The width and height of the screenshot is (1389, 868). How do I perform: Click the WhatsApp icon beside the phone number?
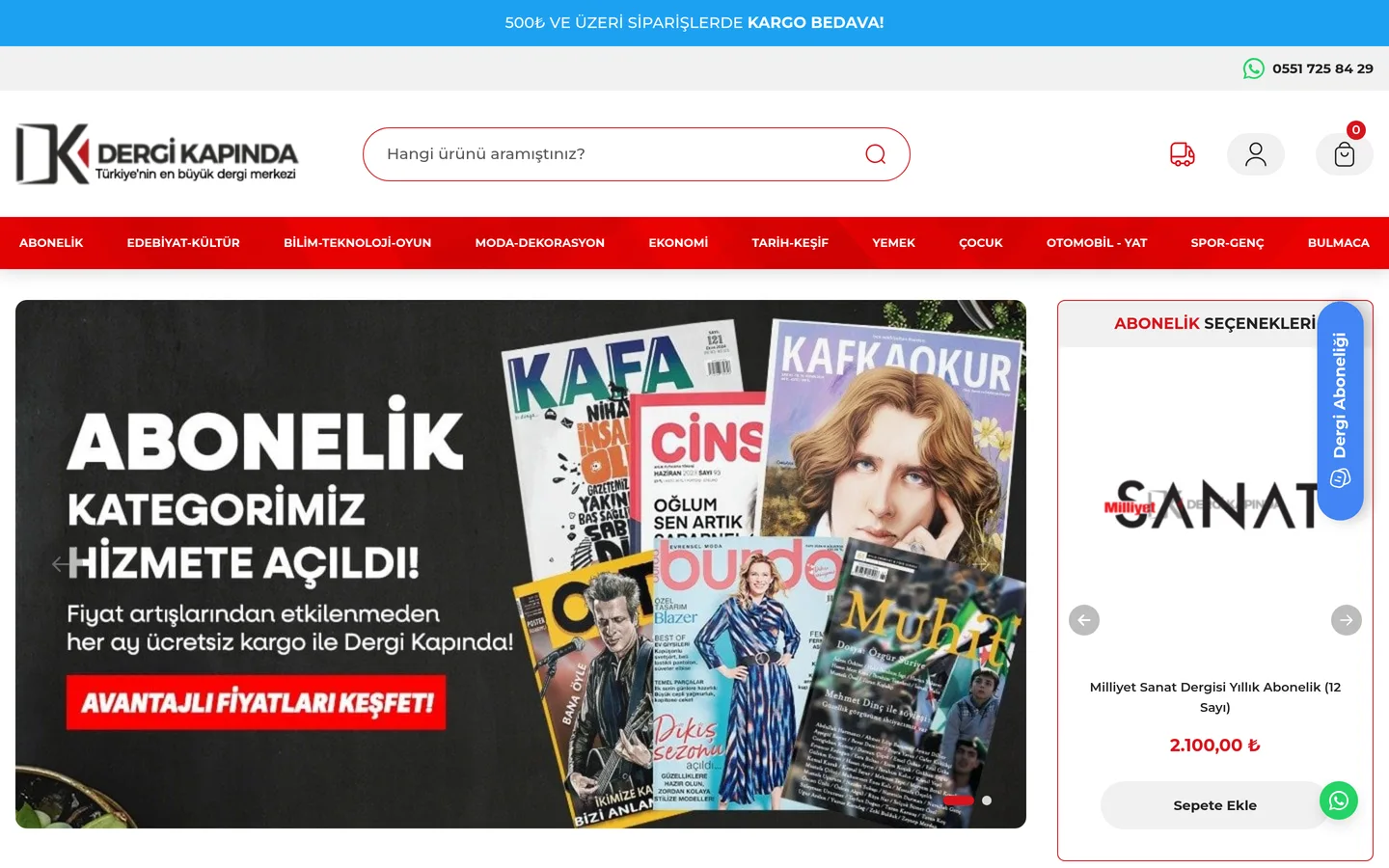tap(1253, 68)
